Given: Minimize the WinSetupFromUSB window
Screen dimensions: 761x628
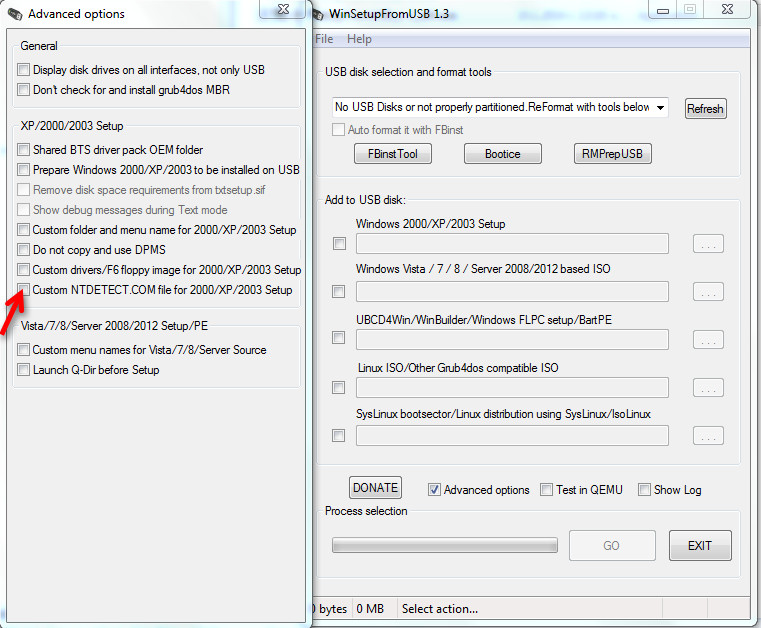Looking at the screenshot, I should 663,10.
